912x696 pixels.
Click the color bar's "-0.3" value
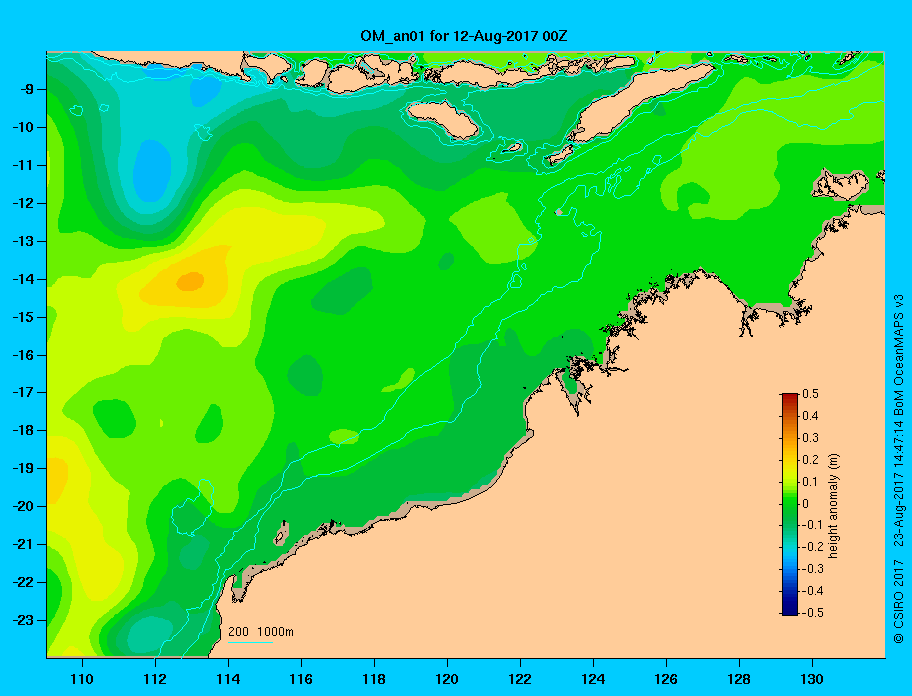(x=813, y=569)
